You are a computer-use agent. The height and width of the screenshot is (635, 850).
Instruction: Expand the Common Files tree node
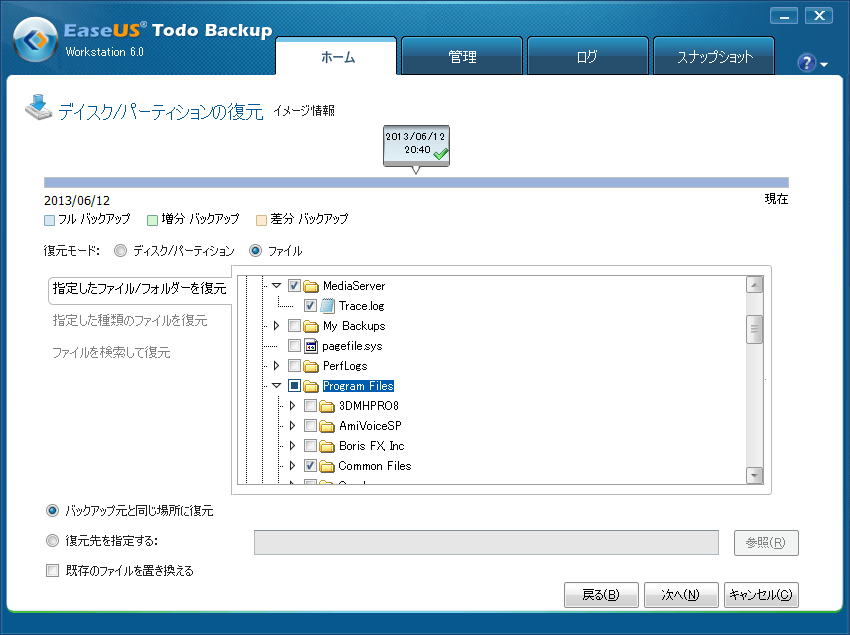click(x=292, y=466)
